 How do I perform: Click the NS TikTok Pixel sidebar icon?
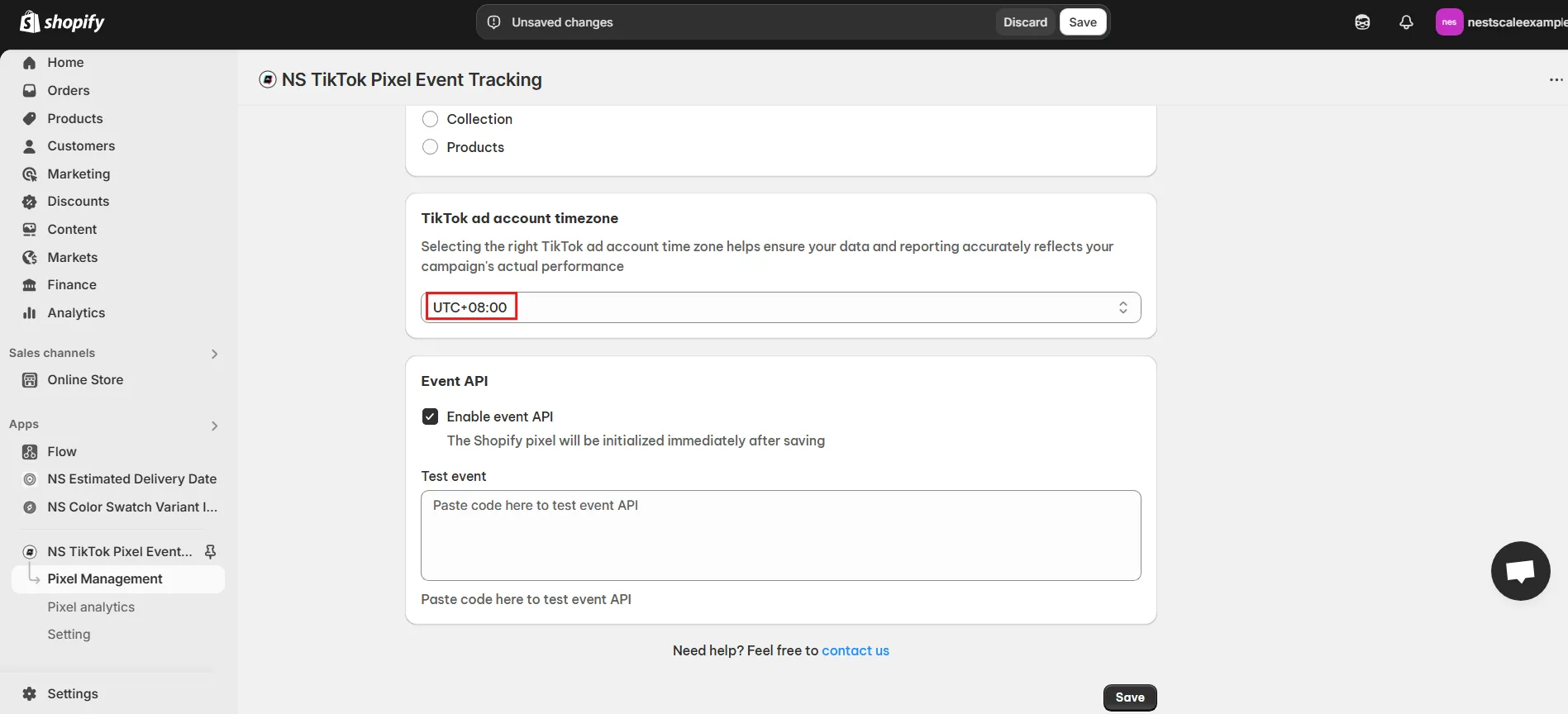[x=30, y=552]
